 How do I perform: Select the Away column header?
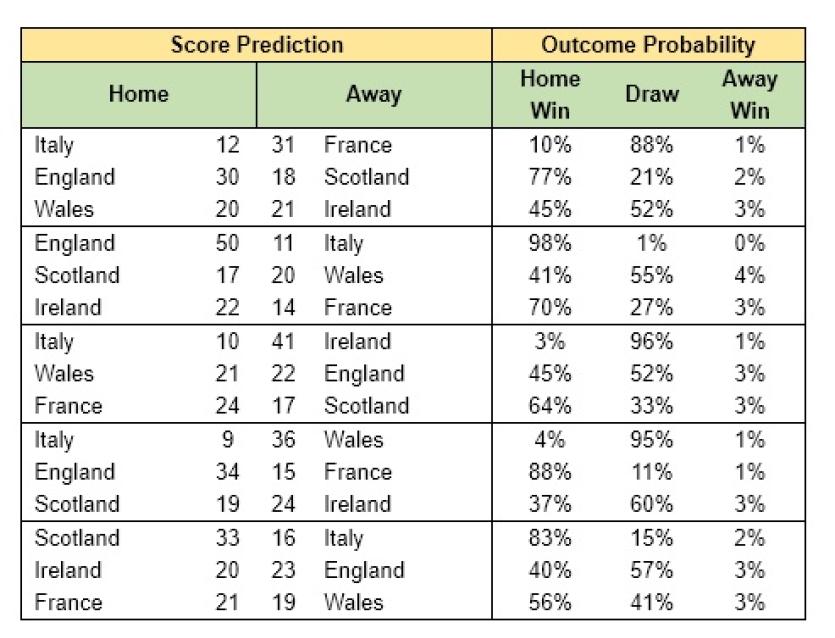pos(373,94)
